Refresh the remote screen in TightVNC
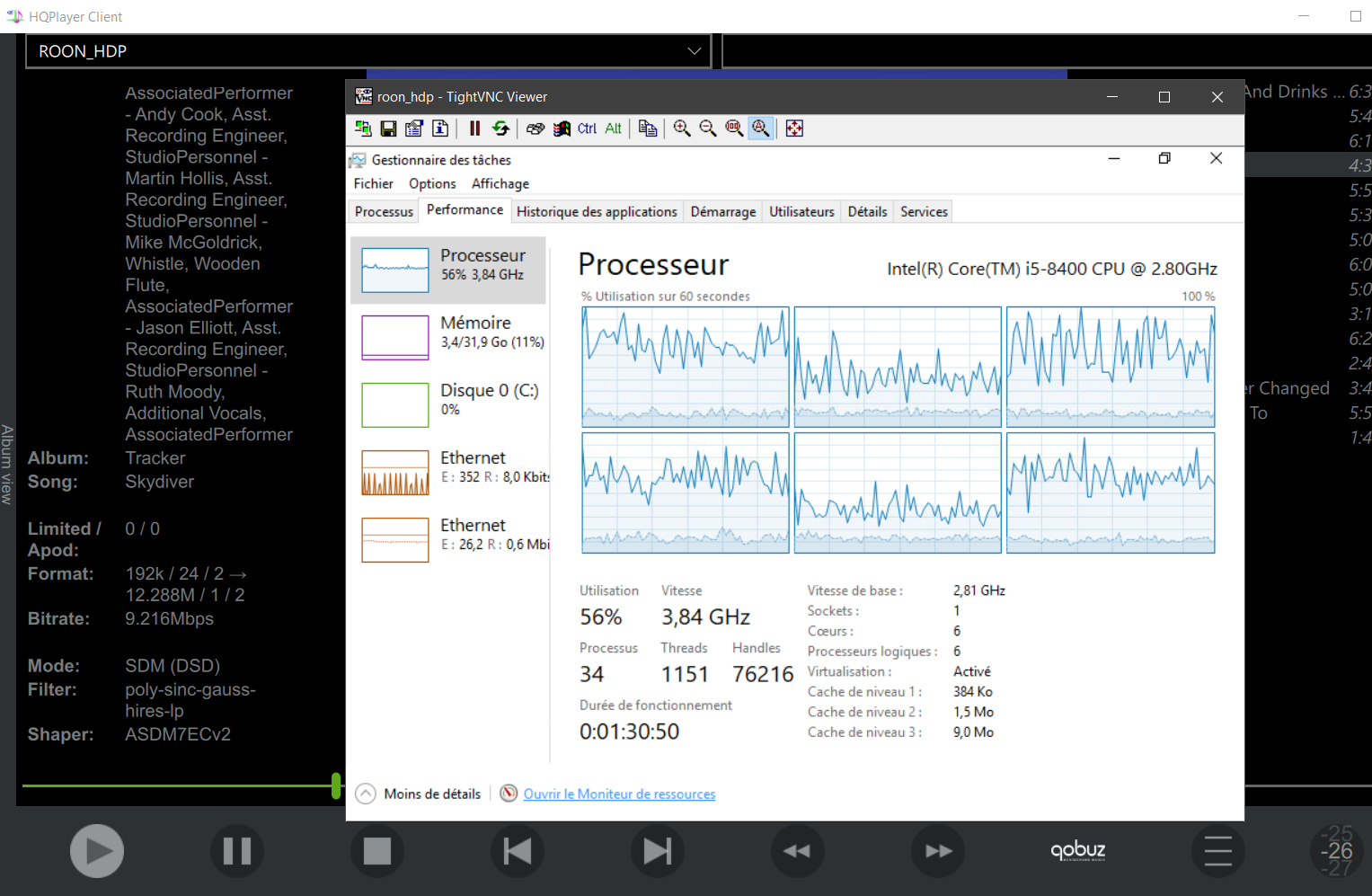 (500, 129)
